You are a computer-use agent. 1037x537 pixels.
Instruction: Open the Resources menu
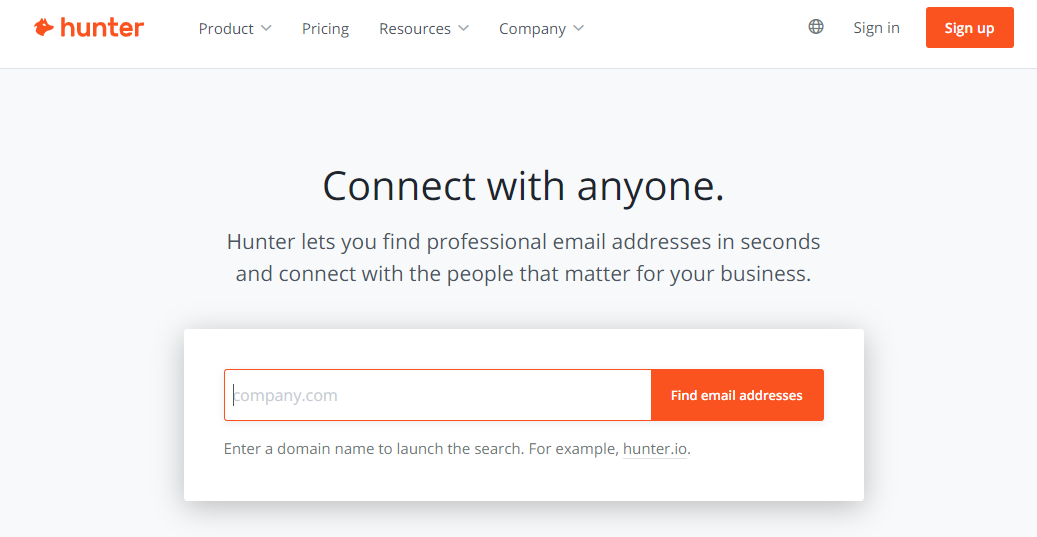(x=415, y=28)
